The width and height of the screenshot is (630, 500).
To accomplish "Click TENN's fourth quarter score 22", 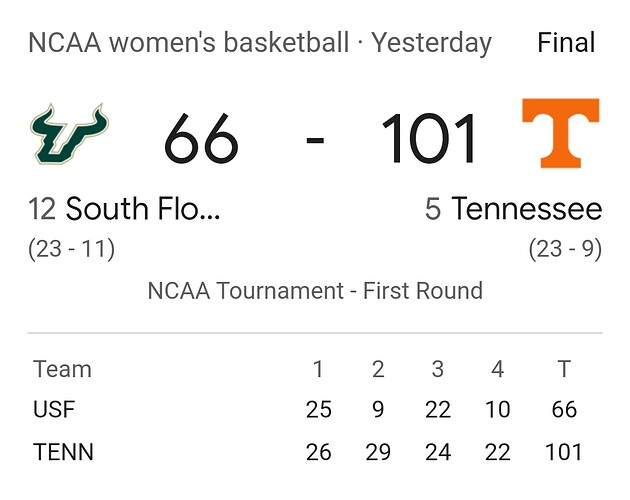I will [498, 452].
